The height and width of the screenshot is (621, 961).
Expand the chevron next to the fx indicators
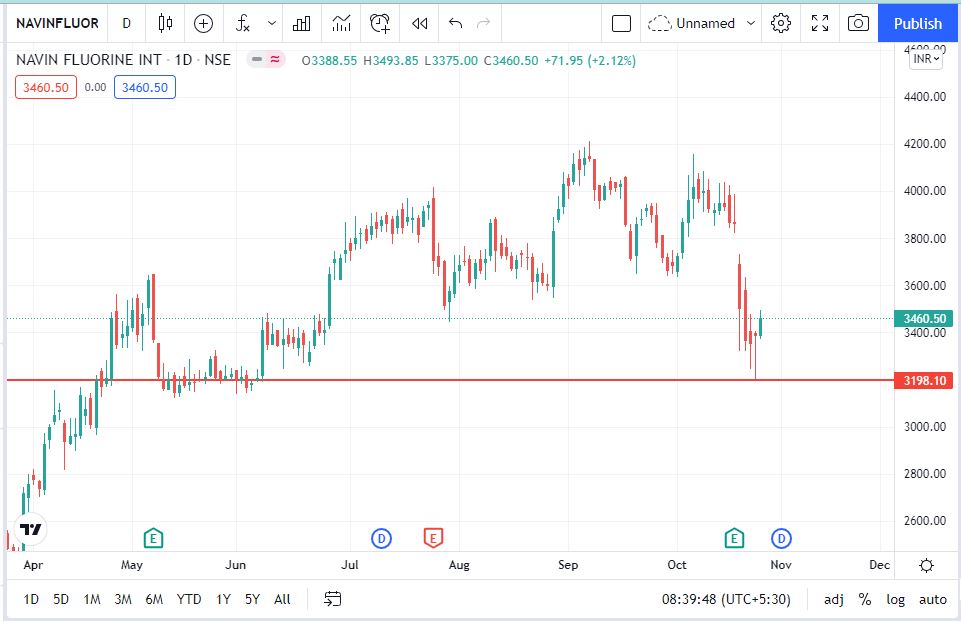click(x=271, y=23)
